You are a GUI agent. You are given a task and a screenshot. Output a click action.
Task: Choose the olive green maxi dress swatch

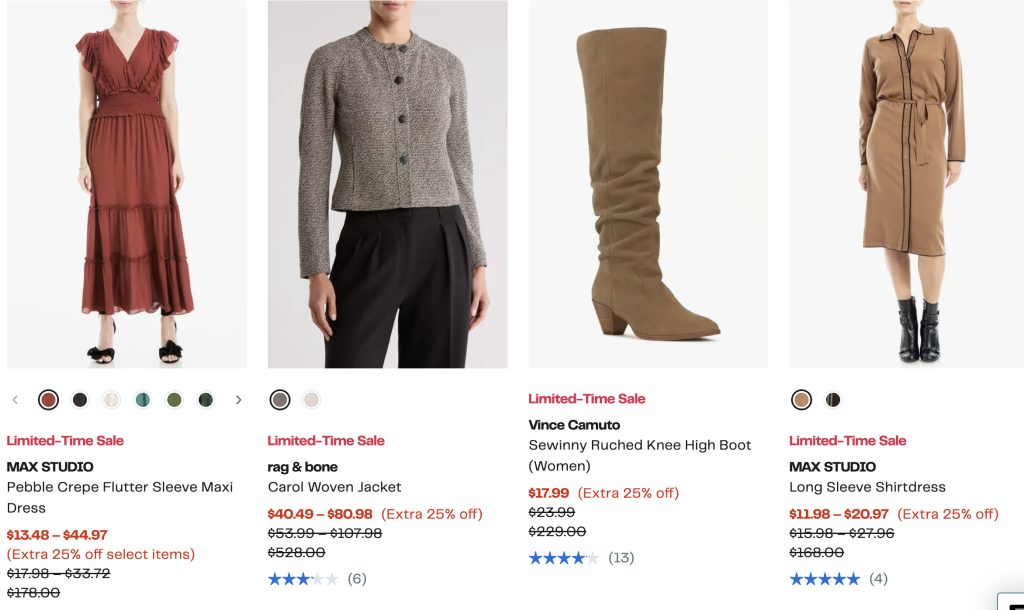(x=174, y=400)
